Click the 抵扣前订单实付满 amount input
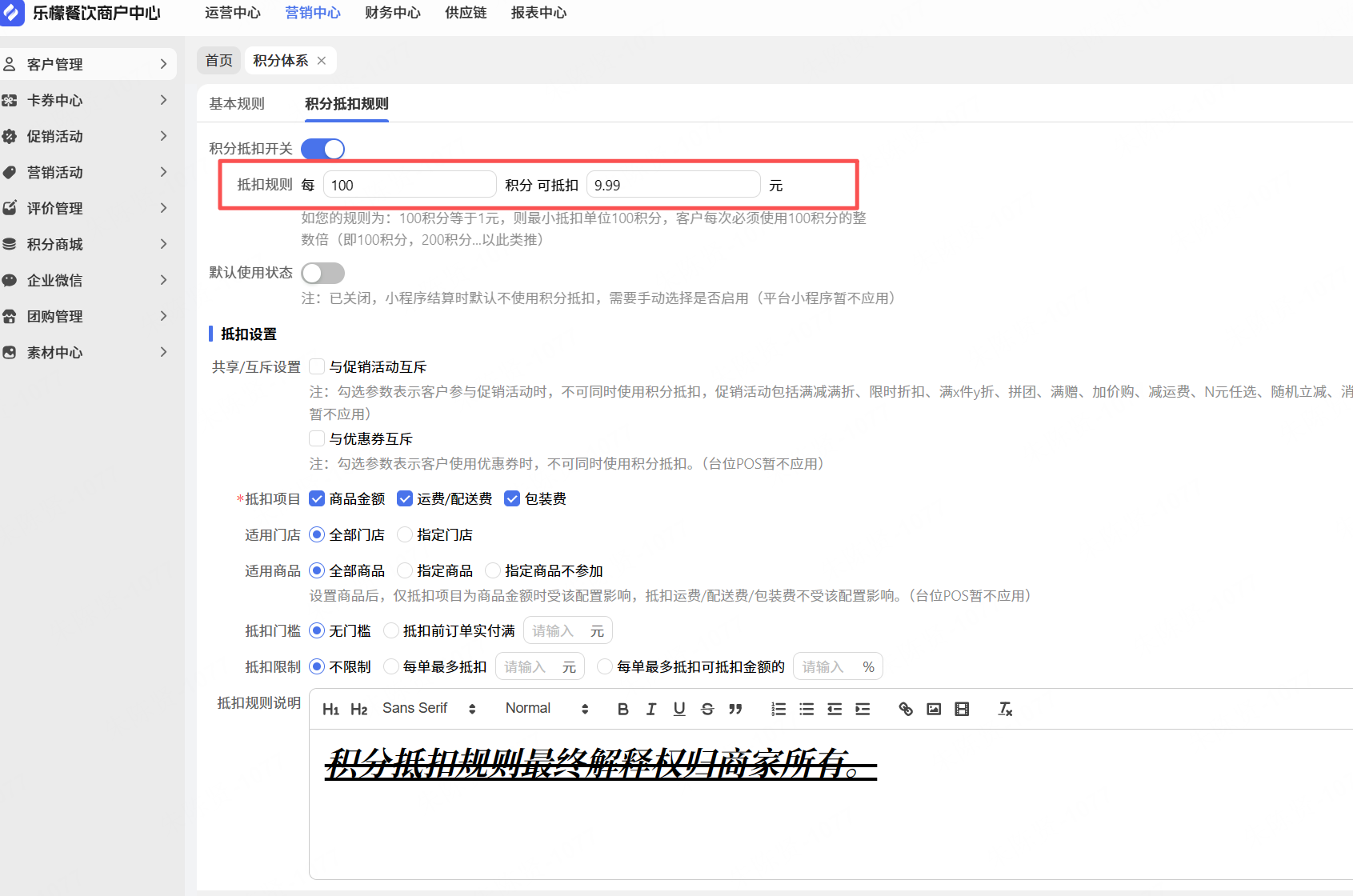The height and width of the screenshot is (896, 1353). (x=568, y=630)
